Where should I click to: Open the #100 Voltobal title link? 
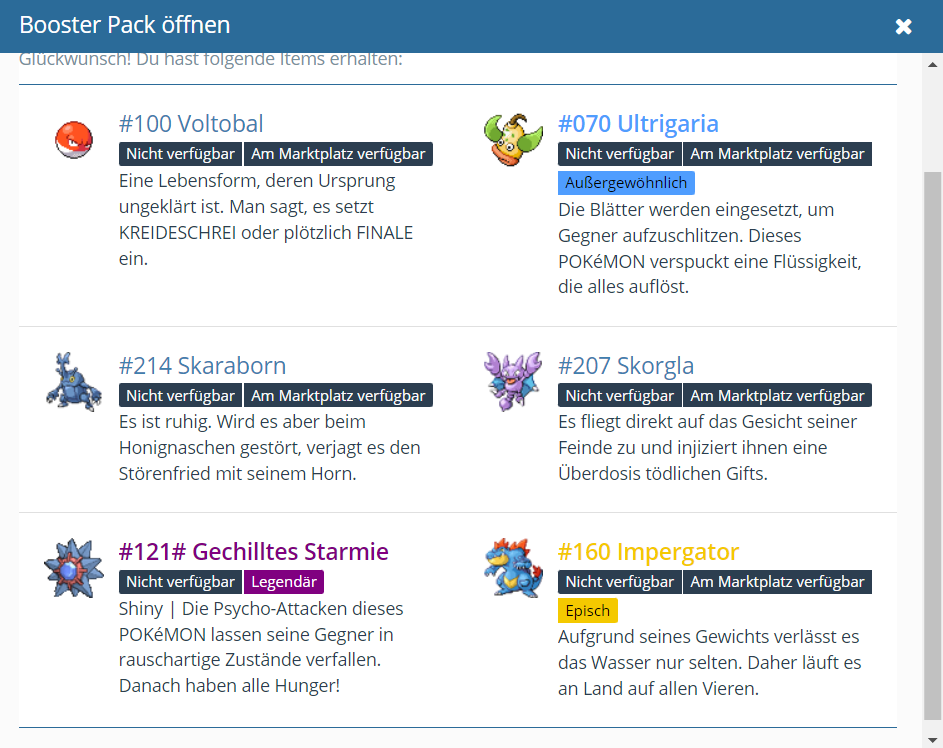pos(191,124)
